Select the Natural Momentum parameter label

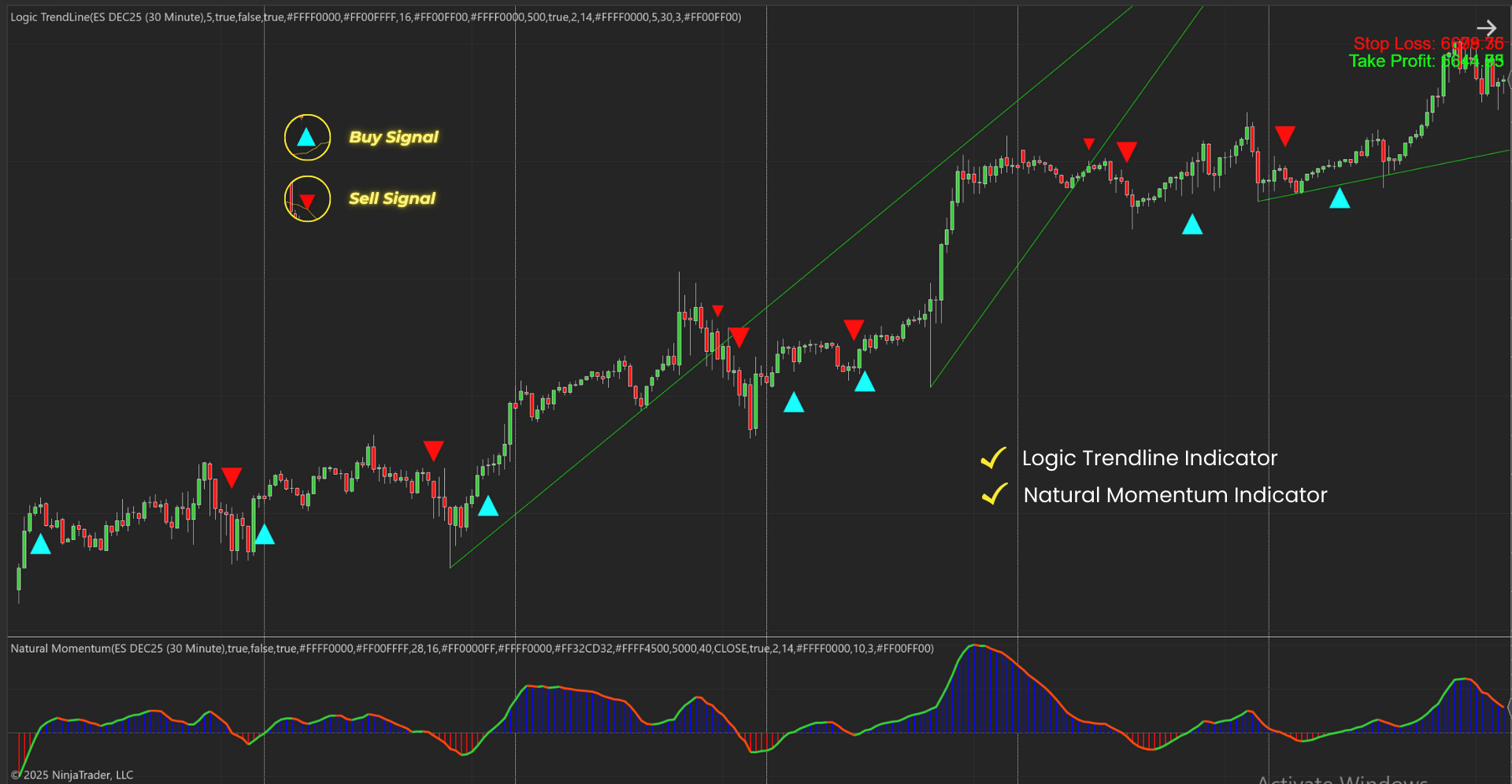(471, 649)
